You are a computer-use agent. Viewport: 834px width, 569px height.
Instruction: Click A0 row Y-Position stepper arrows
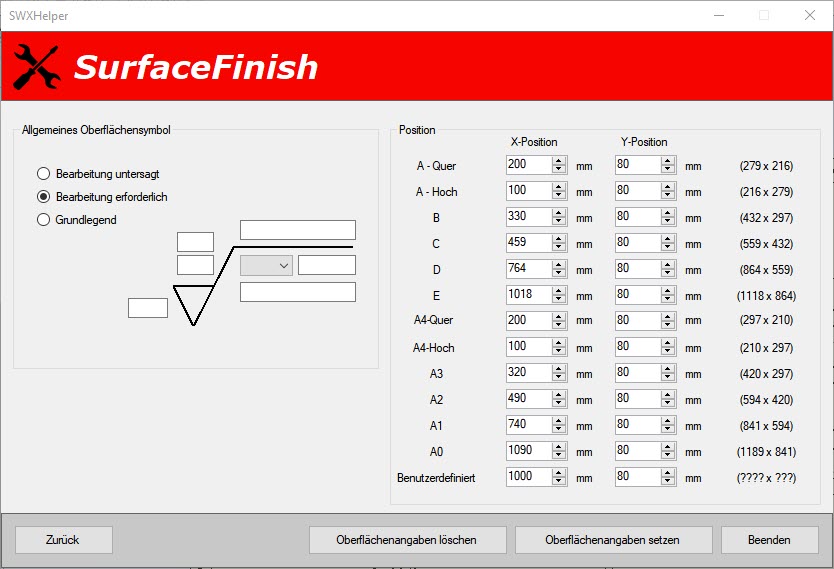(x=668, y=451)
